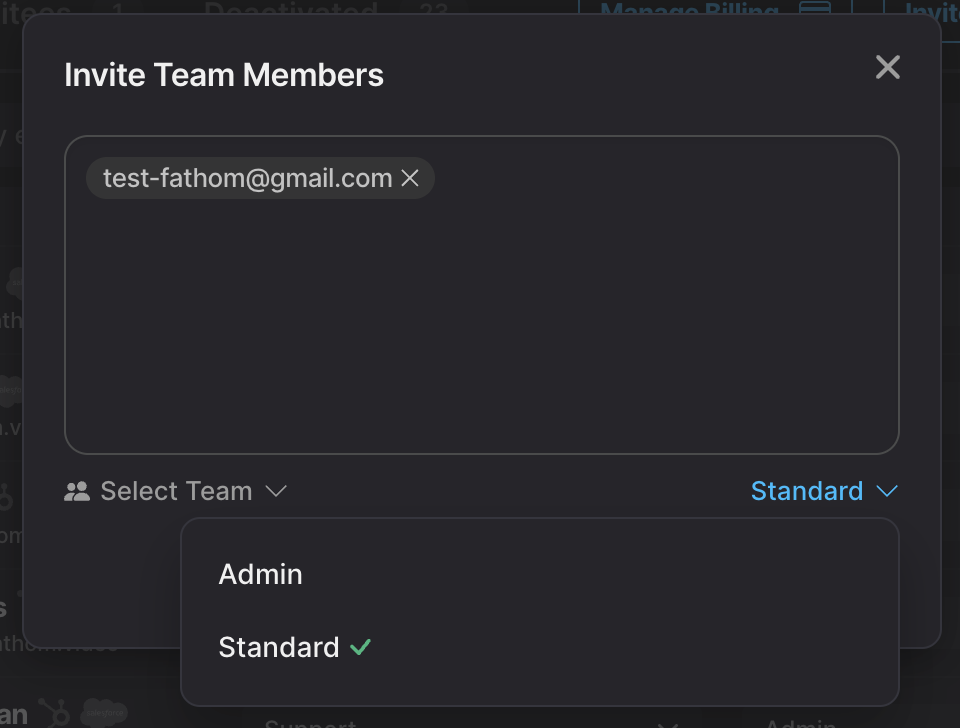Screen dimensions: 960x728
Task: Open the Select Team dropdown
Action: tap(176, 491)
